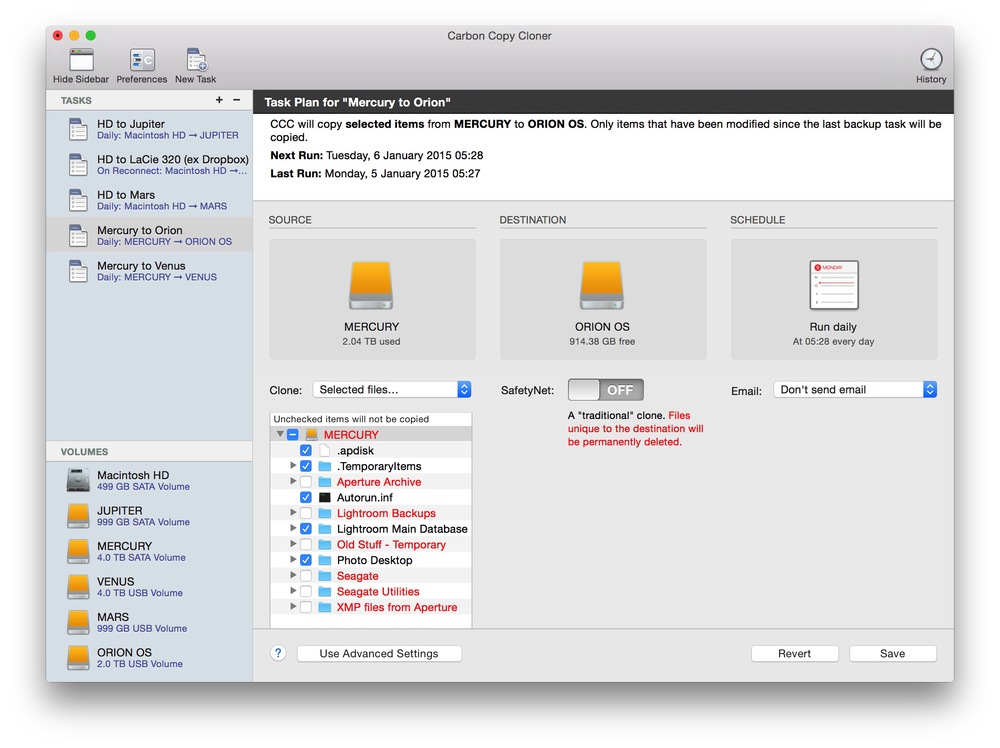Expand the Lightroom Backups folder

[x=293, y=513]
